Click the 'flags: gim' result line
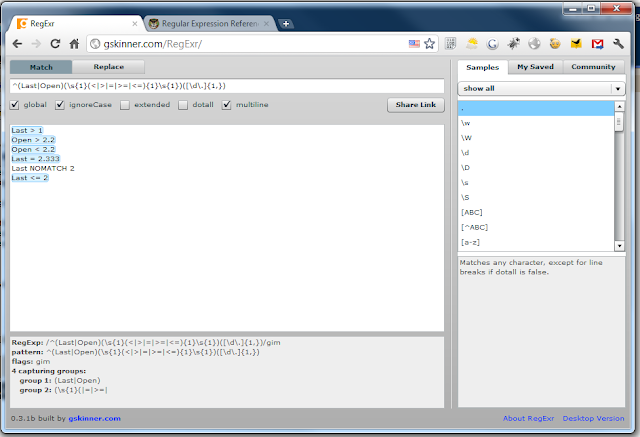The height and width of the screenshot is (437, 640). (x=31, y=362)
